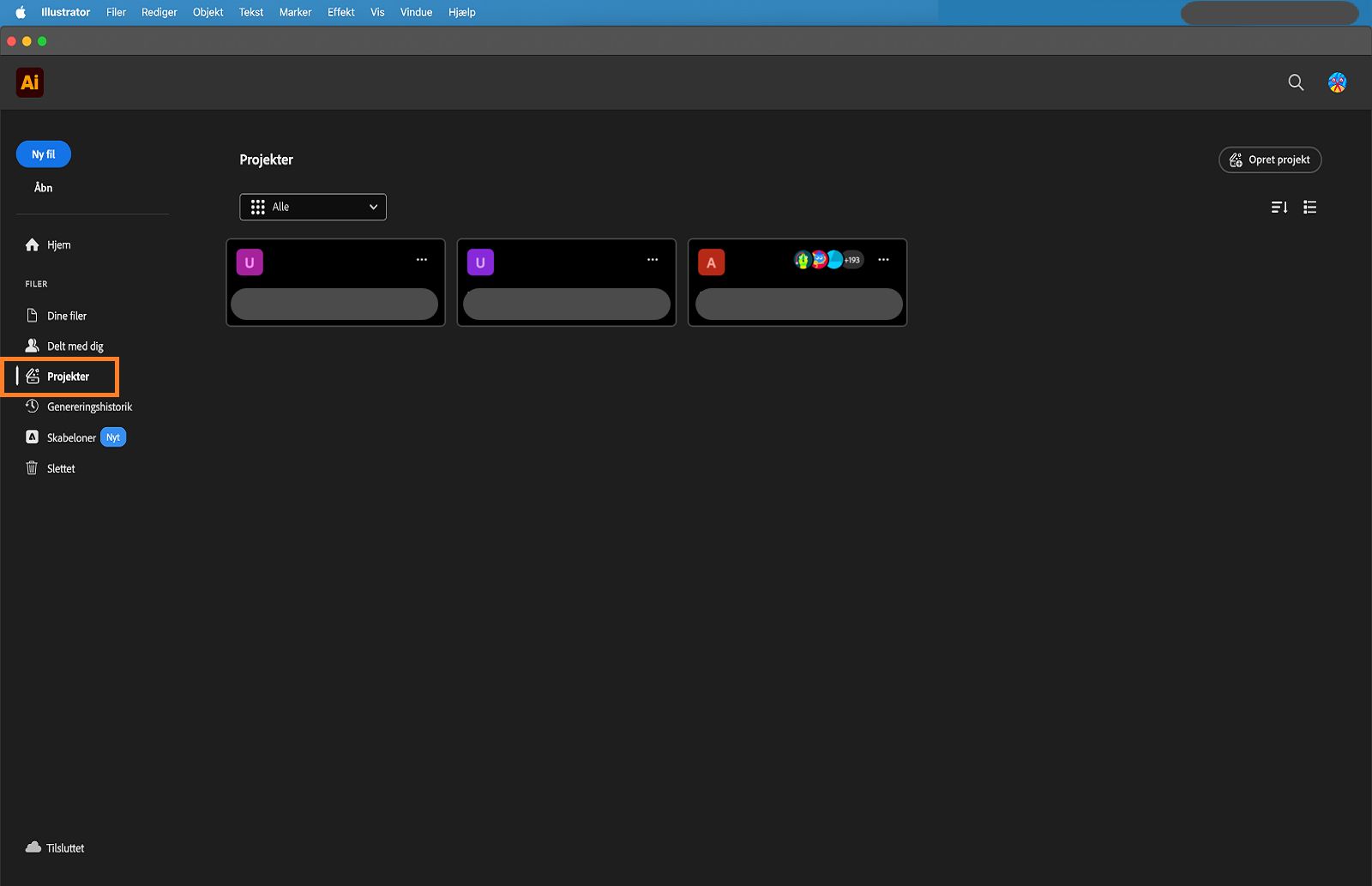Go to Hjem in the sidebar

59,244
